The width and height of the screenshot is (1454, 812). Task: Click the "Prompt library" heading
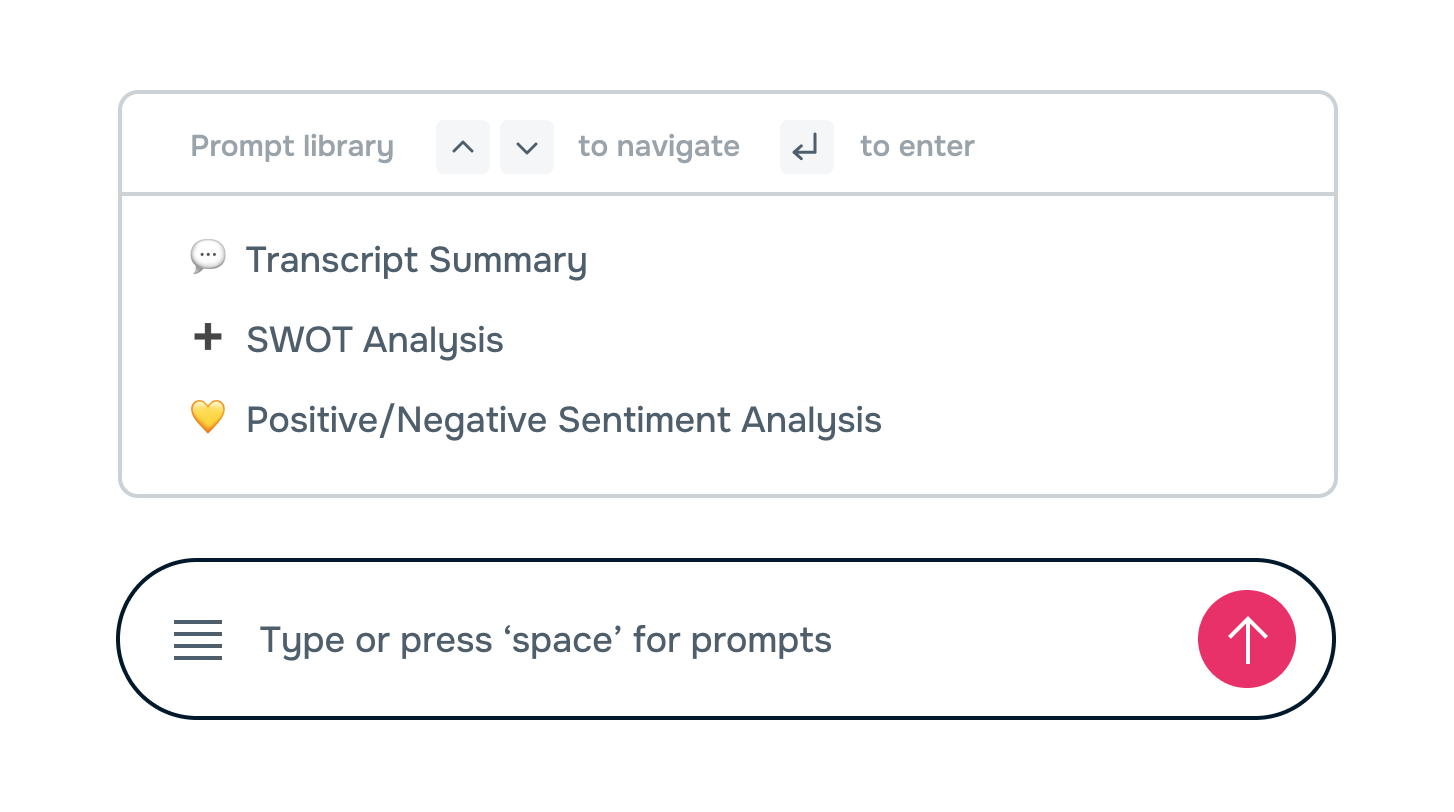(292, 147)
